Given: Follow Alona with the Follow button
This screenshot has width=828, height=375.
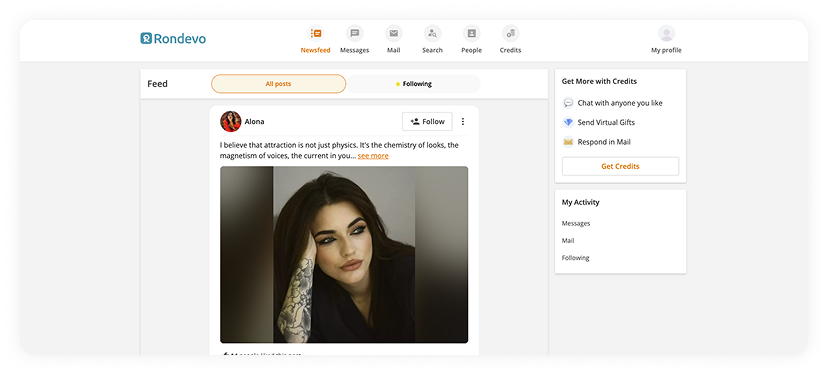Looking at the screenshot, I should point(427,121).
